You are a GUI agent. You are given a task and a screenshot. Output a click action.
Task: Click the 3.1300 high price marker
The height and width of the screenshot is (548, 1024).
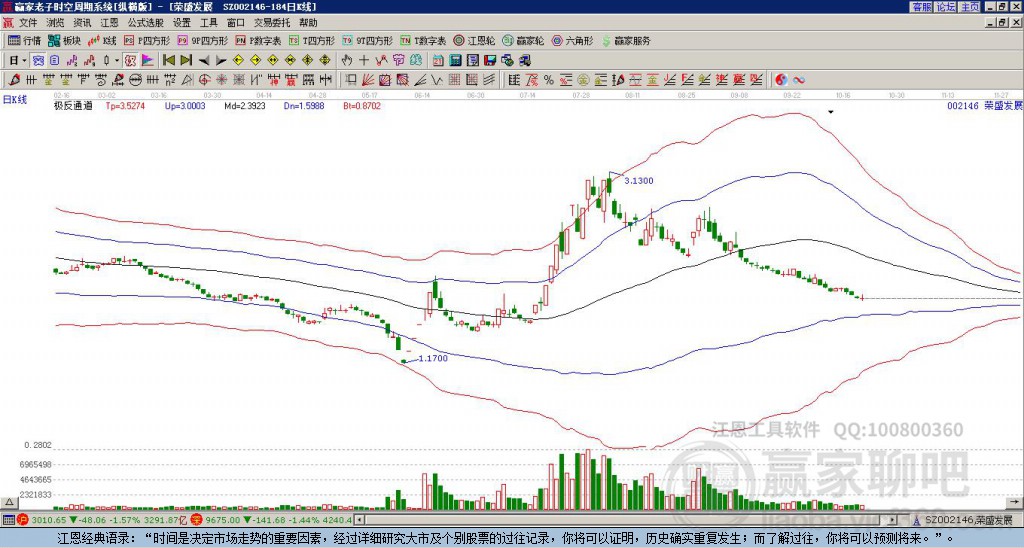[638, 180]
